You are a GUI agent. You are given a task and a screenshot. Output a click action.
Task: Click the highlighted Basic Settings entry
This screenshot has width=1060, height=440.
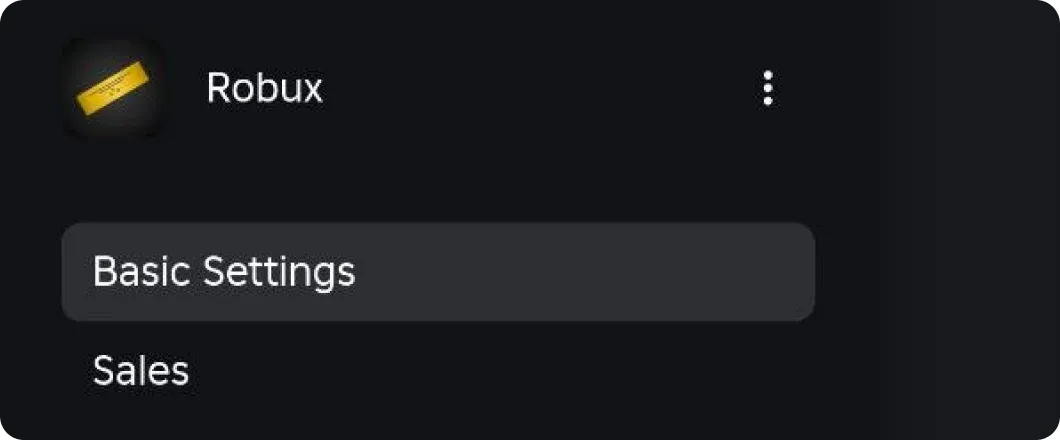tap(438, 272)
